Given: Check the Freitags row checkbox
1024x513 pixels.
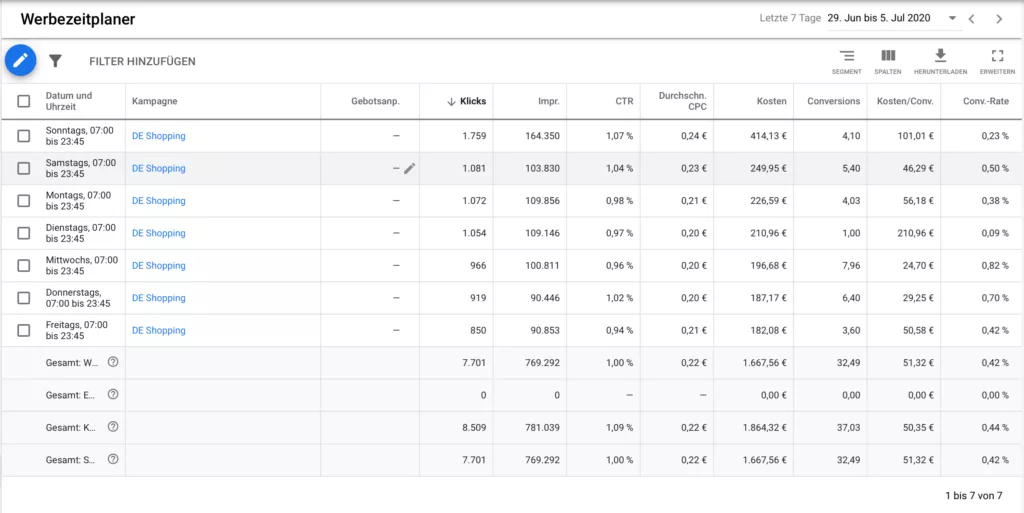Looking at the screenshot, I should (x=24, y=330).
